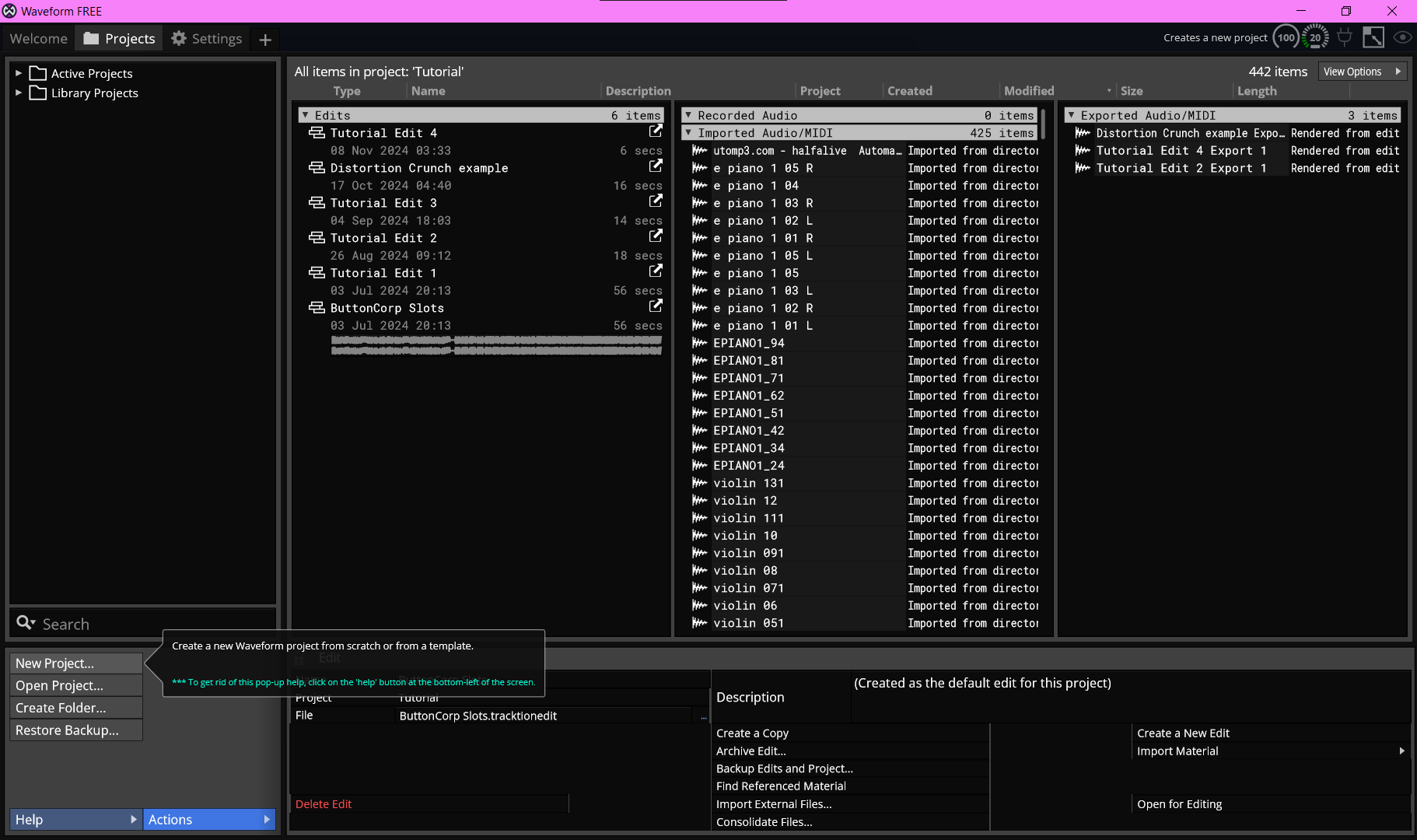
Task: Click the CPU usage meter showing 20
Action: (x=1315, y=37)
